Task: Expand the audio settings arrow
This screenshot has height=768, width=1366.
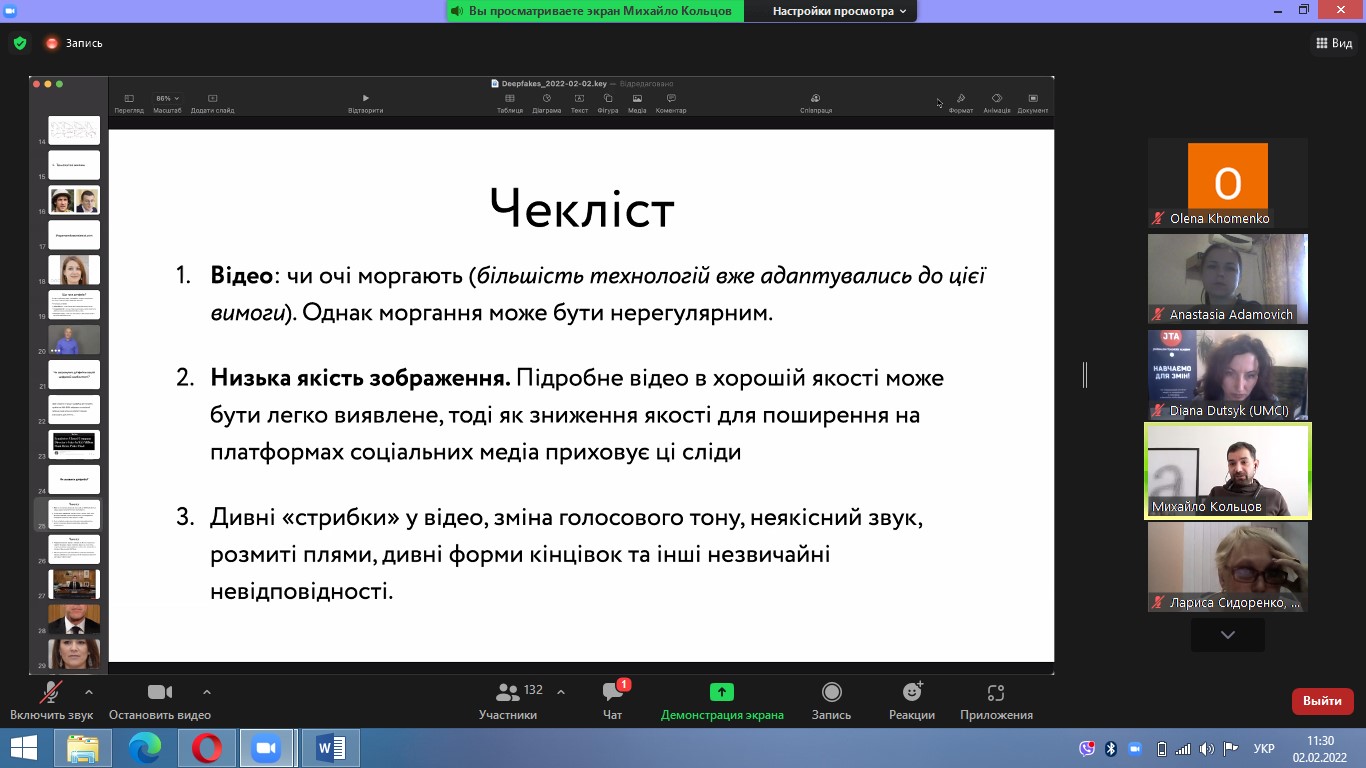Action: [x=89, y=692]
